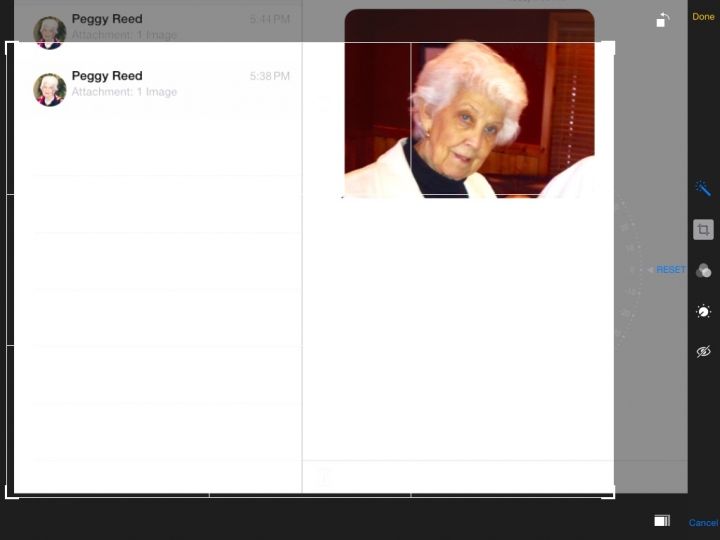Tap the rotate image icon
Screen dimensions: 720x540
[x=663, y=20]
